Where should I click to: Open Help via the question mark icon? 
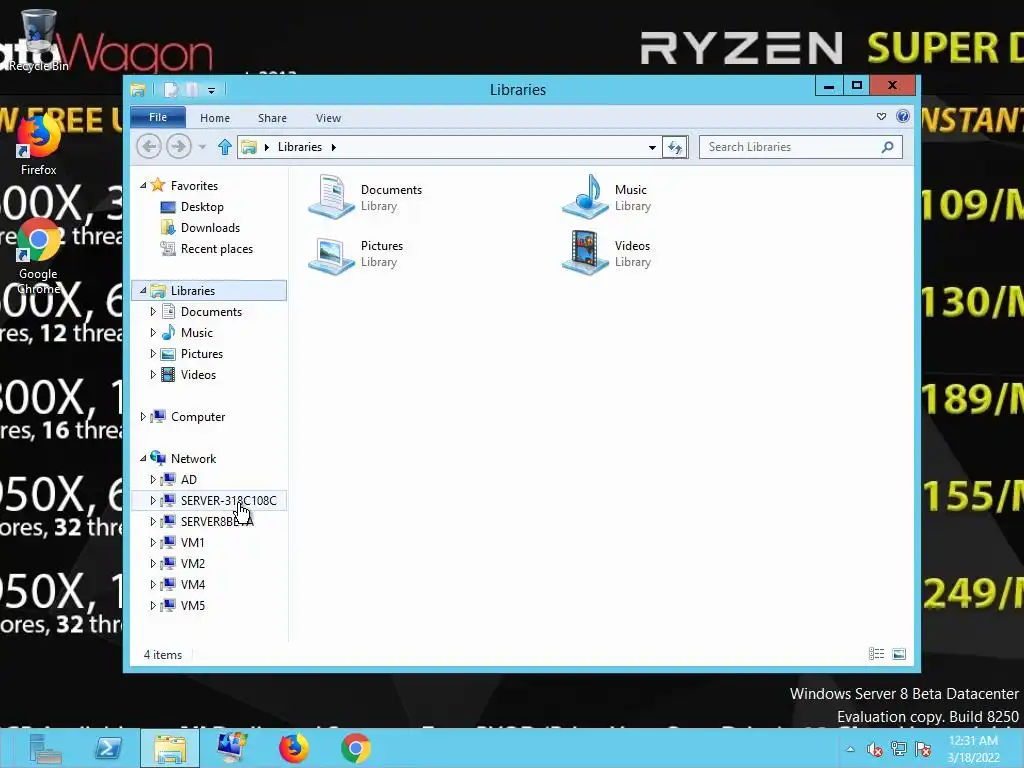pos(903,116)
